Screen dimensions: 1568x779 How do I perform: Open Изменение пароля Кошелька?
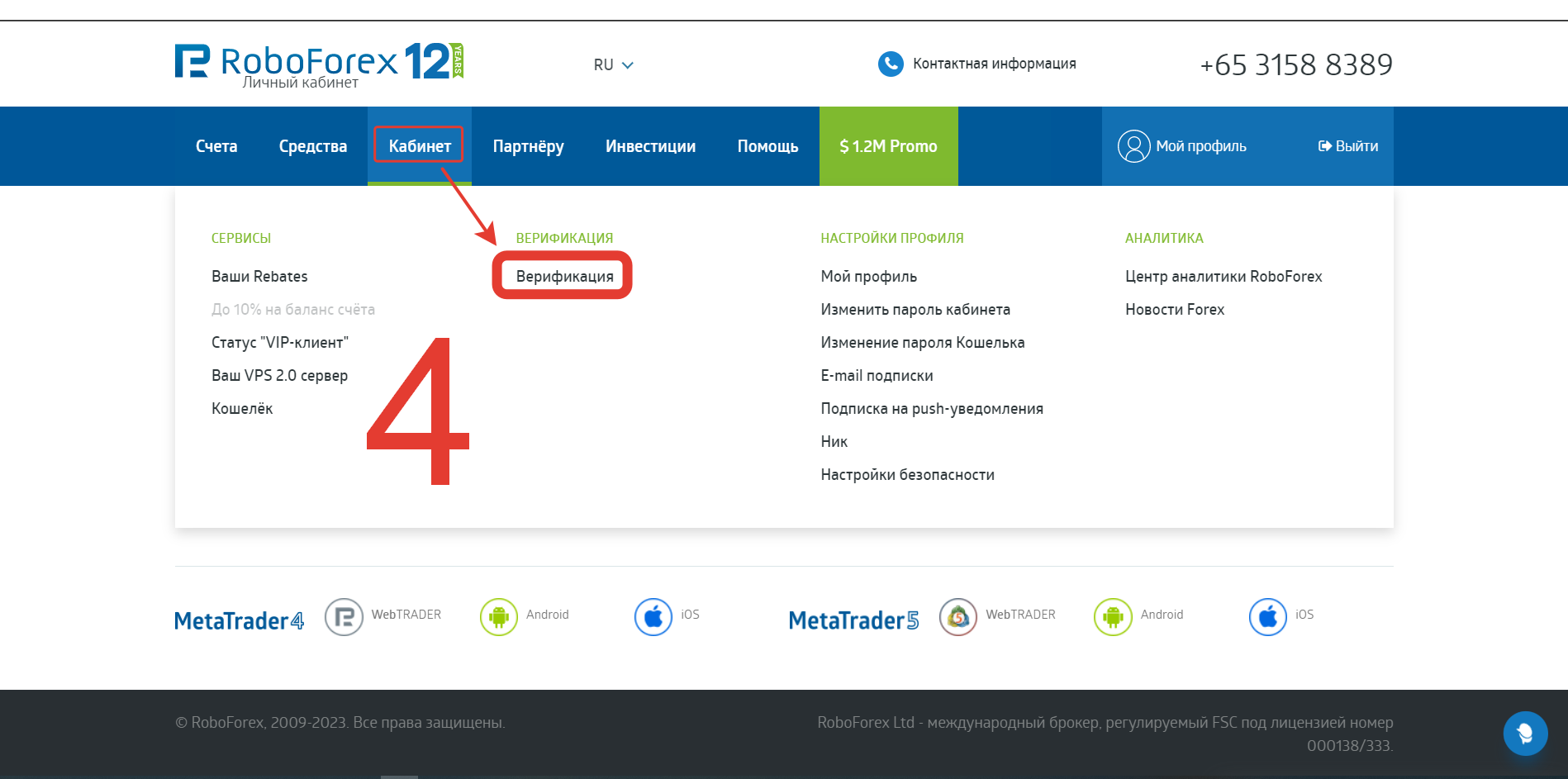[923, 343]
